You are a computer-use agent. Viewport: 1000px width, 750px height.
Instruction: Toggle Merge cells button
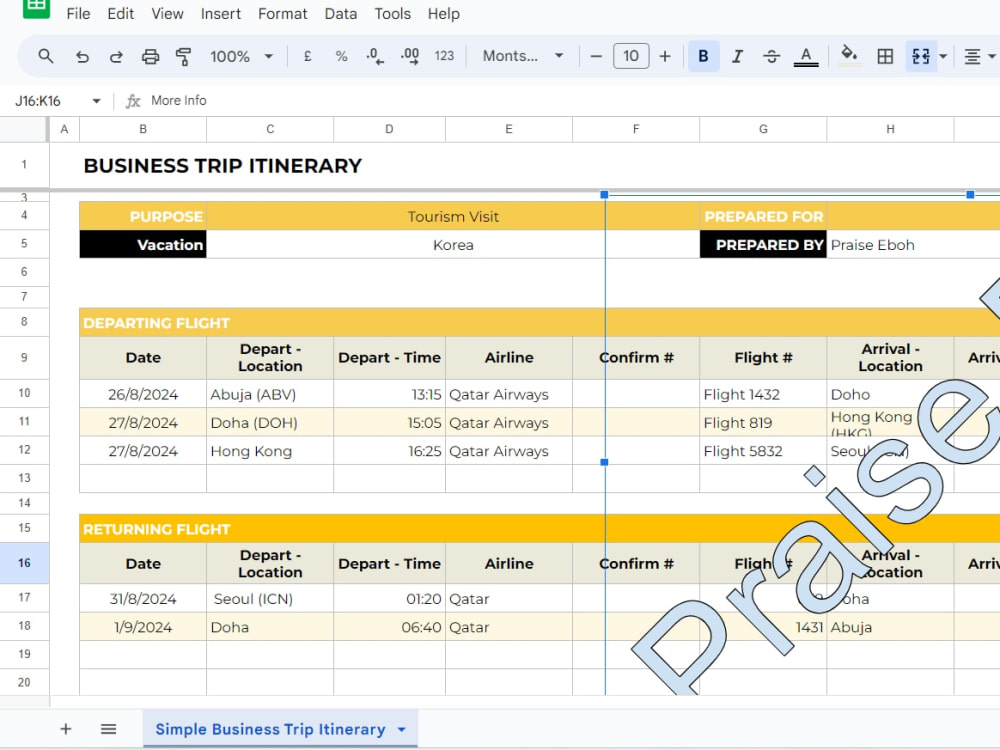click(x=921, y=56)
